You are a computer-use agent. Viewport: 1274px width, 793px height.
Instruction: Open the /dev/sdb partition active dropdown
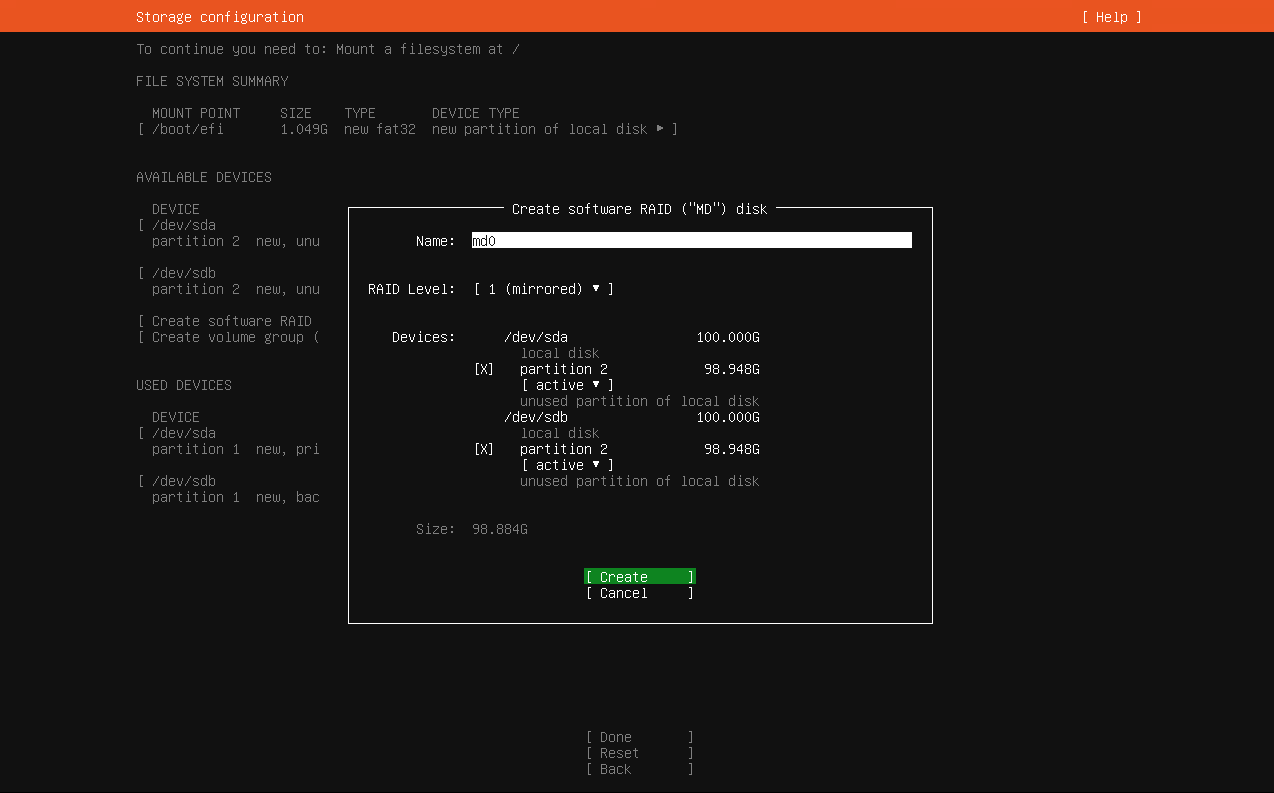click(x=568, y=465)
